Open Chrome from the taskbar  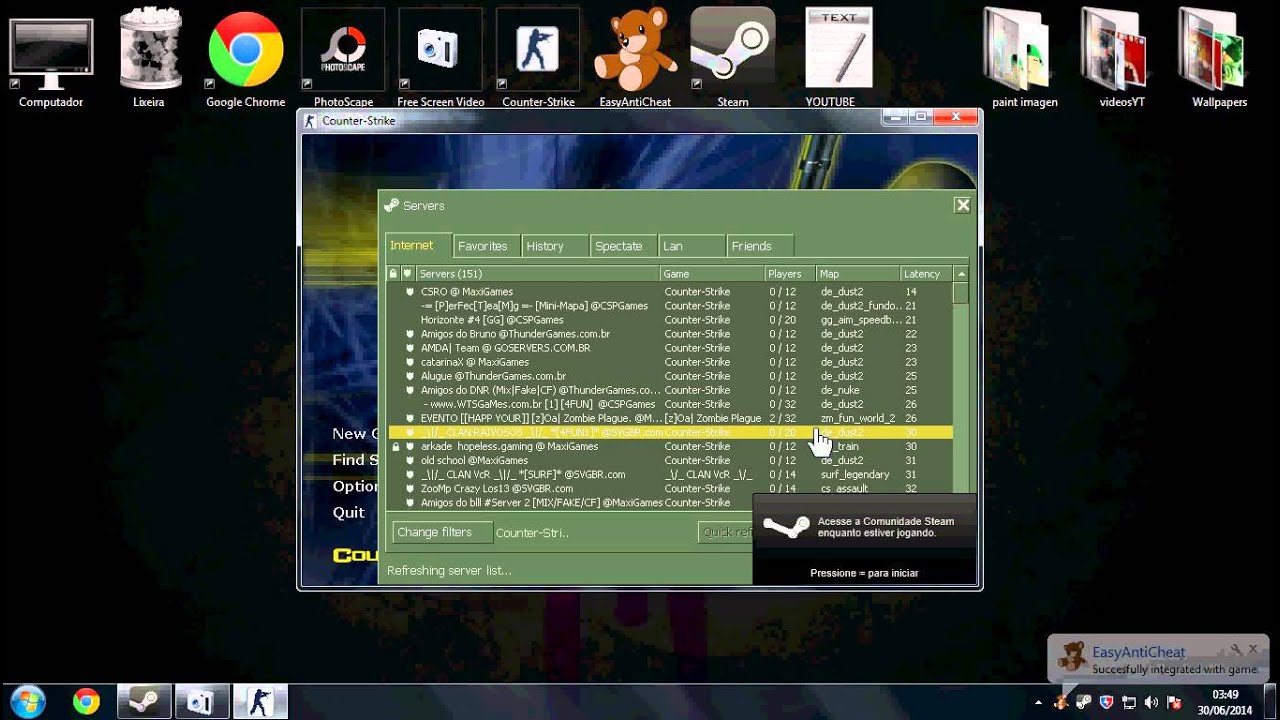[86, 702]
